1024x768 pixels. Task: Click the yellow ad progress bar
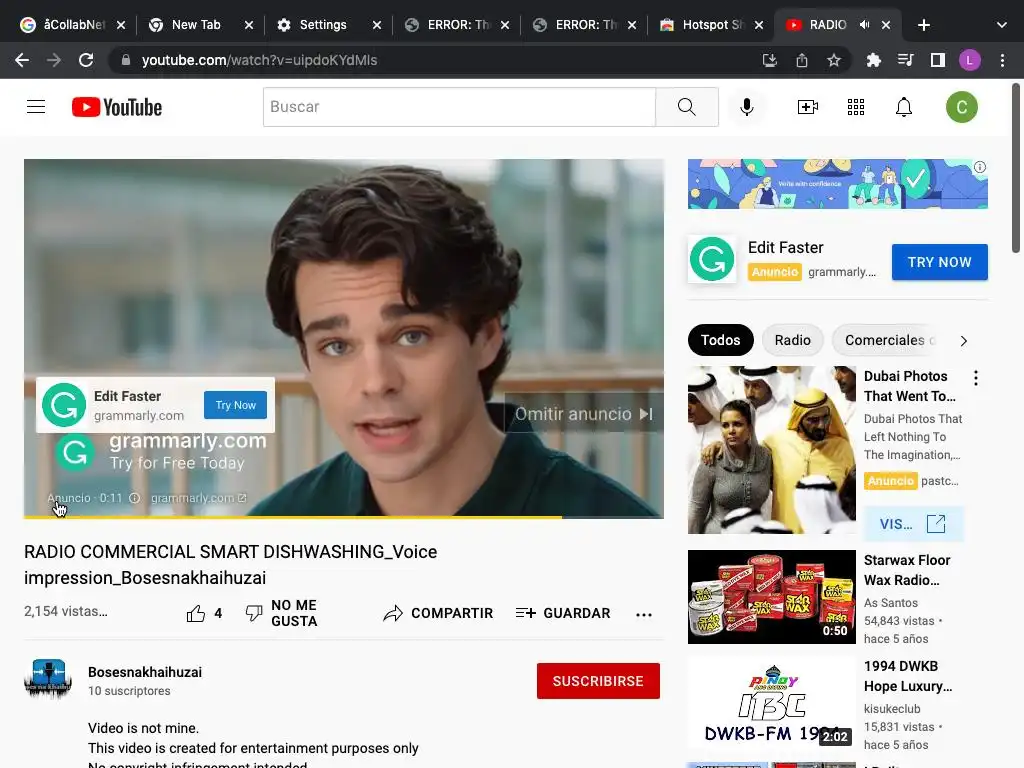click(293, 517)
